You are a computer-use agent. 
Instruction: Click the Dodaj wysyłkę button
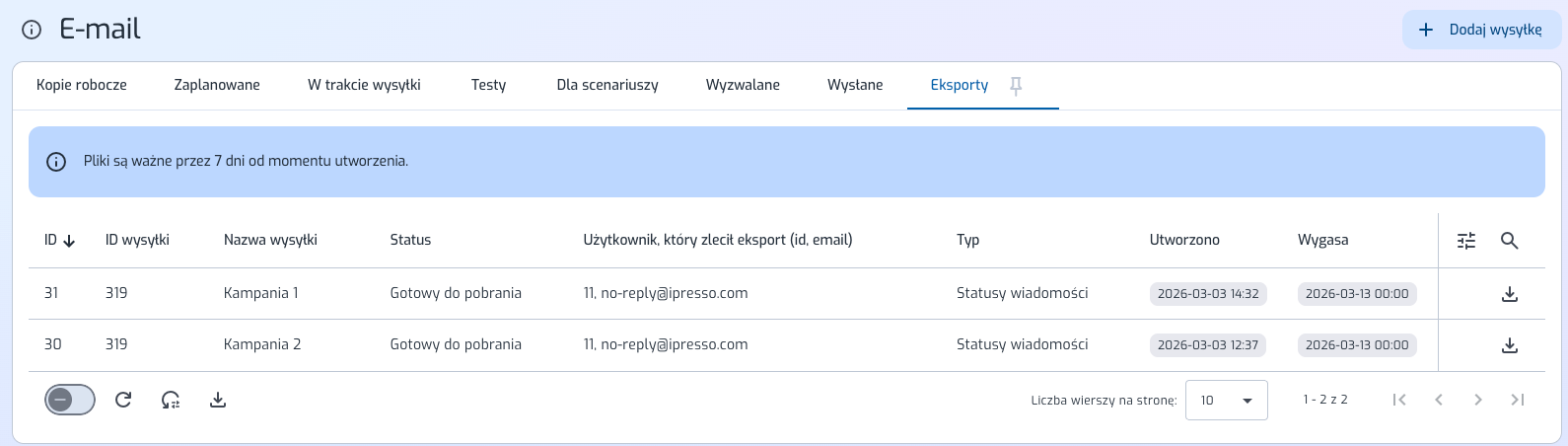(x=1481, y=30)
